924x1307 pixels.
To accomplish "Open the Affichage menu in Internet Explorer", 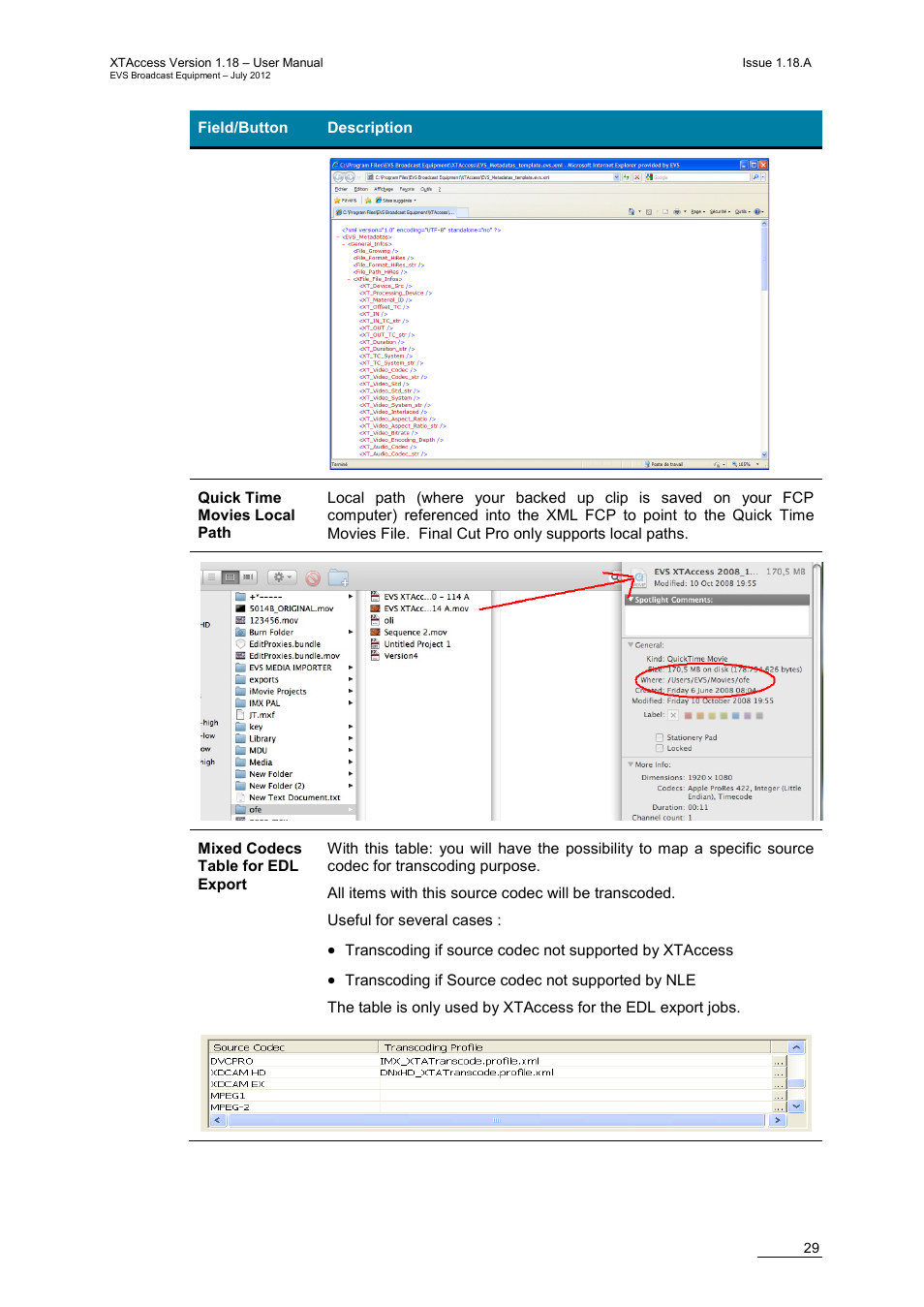I will (x=384, y=189).
